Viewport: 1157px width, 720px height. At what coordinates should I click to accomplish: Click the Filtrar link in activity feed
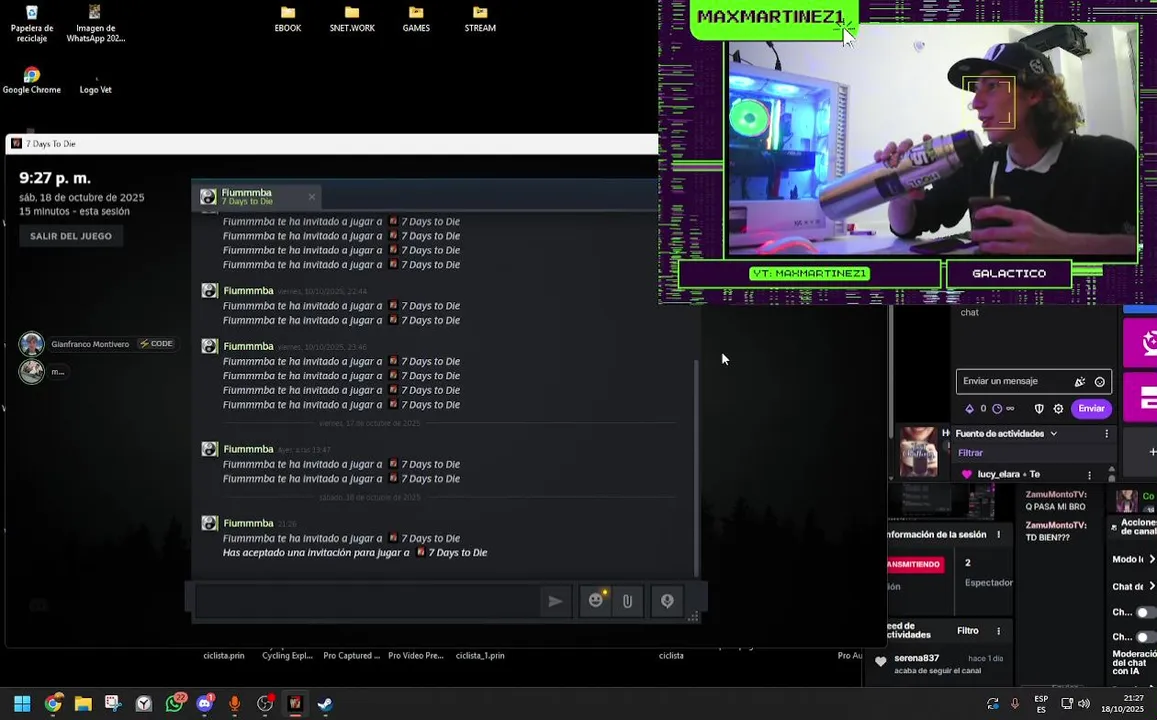click(x=970, y=453)
